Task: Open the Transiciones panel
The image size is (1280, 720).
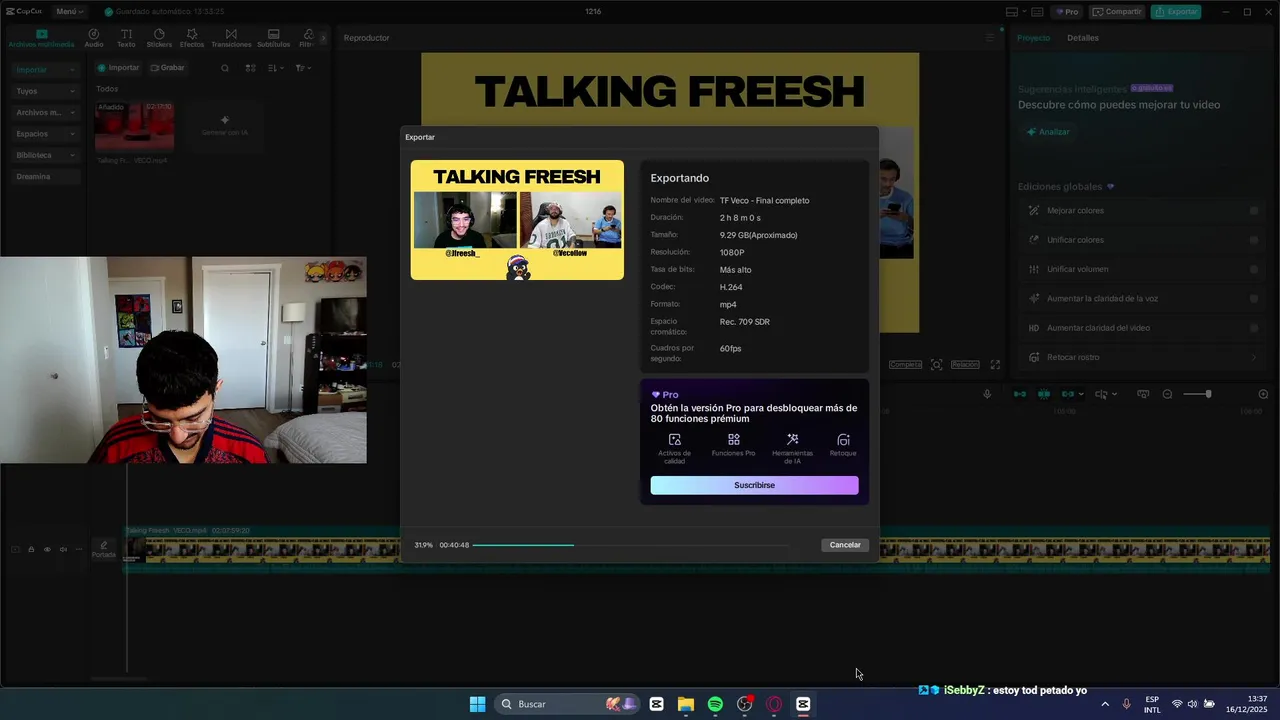Action: point(231,38)
